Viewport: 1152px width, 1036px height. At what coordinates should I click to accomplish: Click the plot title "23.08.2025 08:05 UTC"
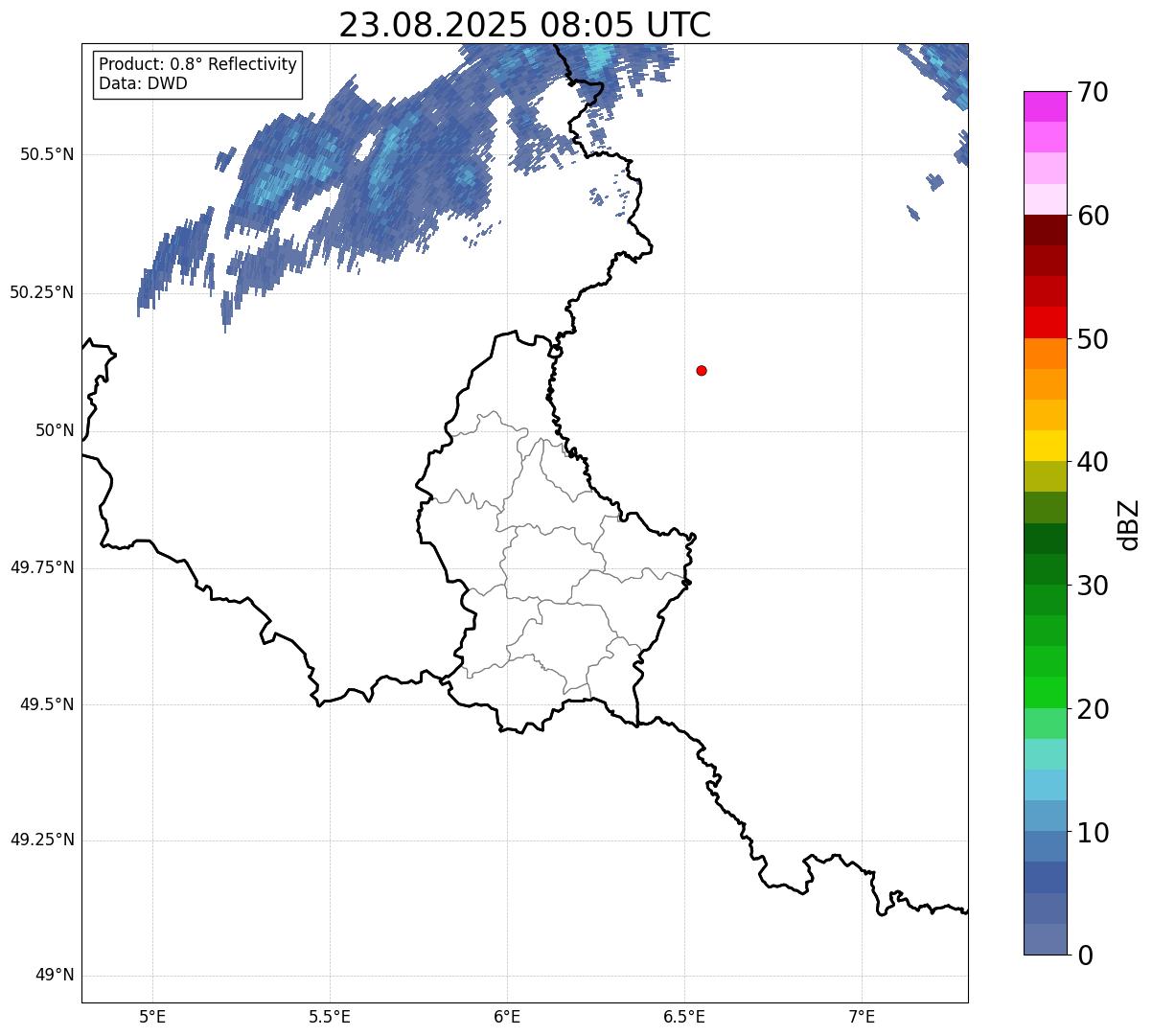[x=525, y=24]
